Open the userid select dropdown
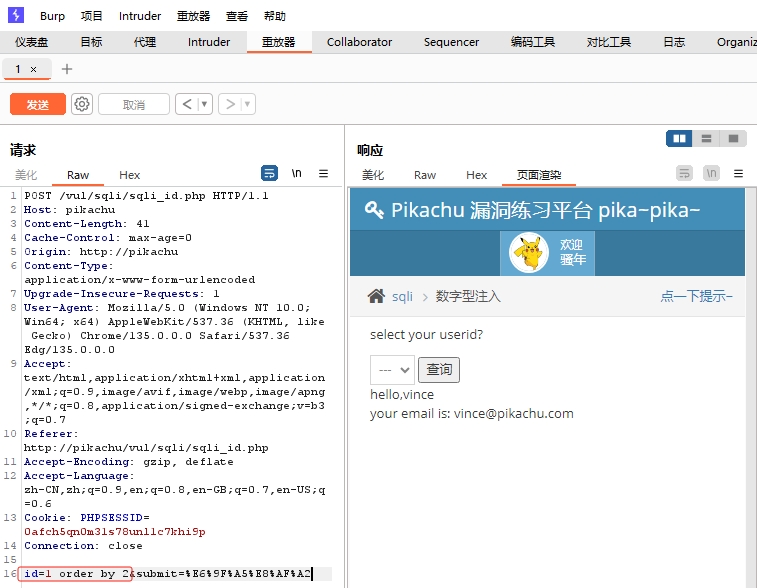This screenshot has height=588, width=757. point(392,370)
